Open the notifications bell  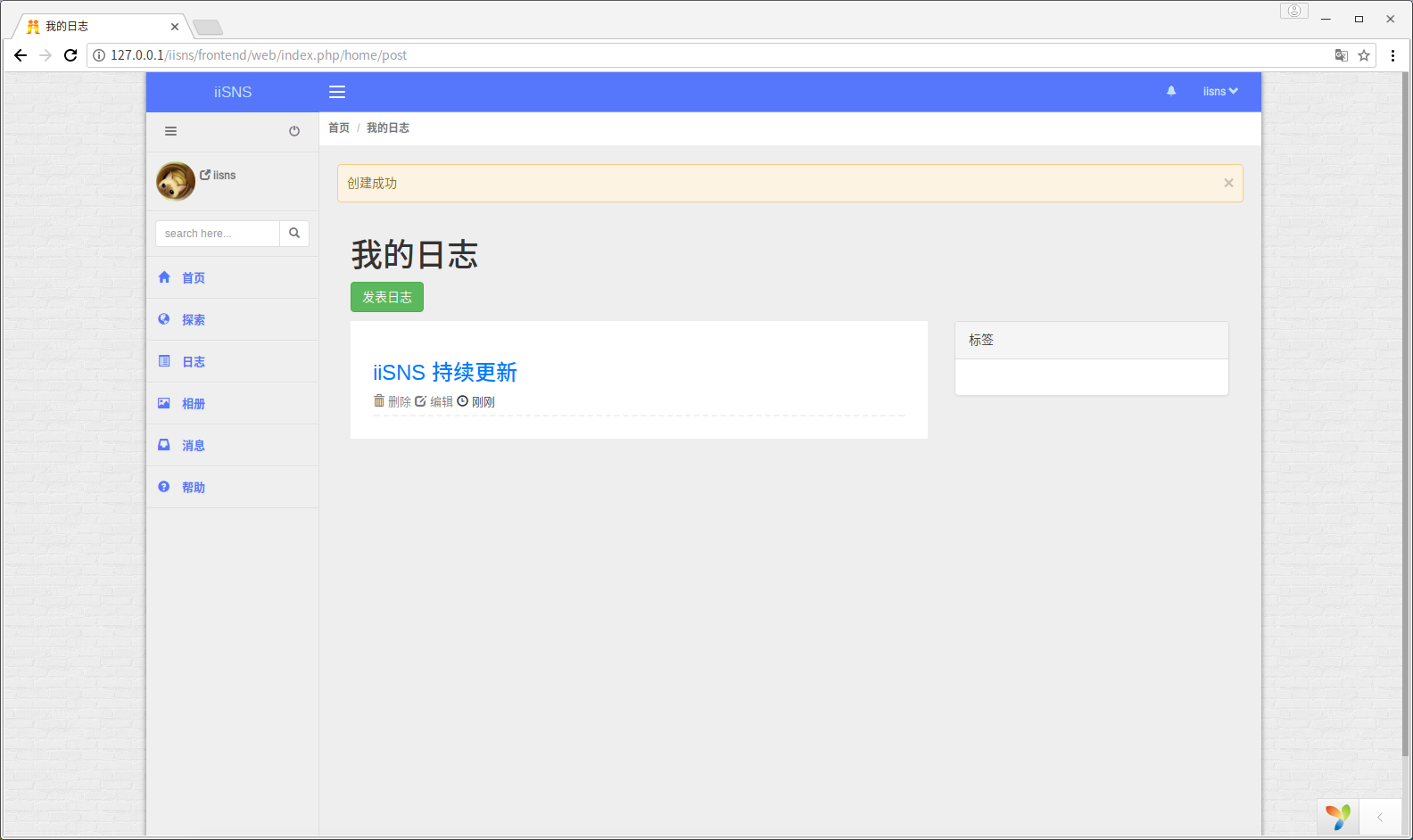(1171, 91)
